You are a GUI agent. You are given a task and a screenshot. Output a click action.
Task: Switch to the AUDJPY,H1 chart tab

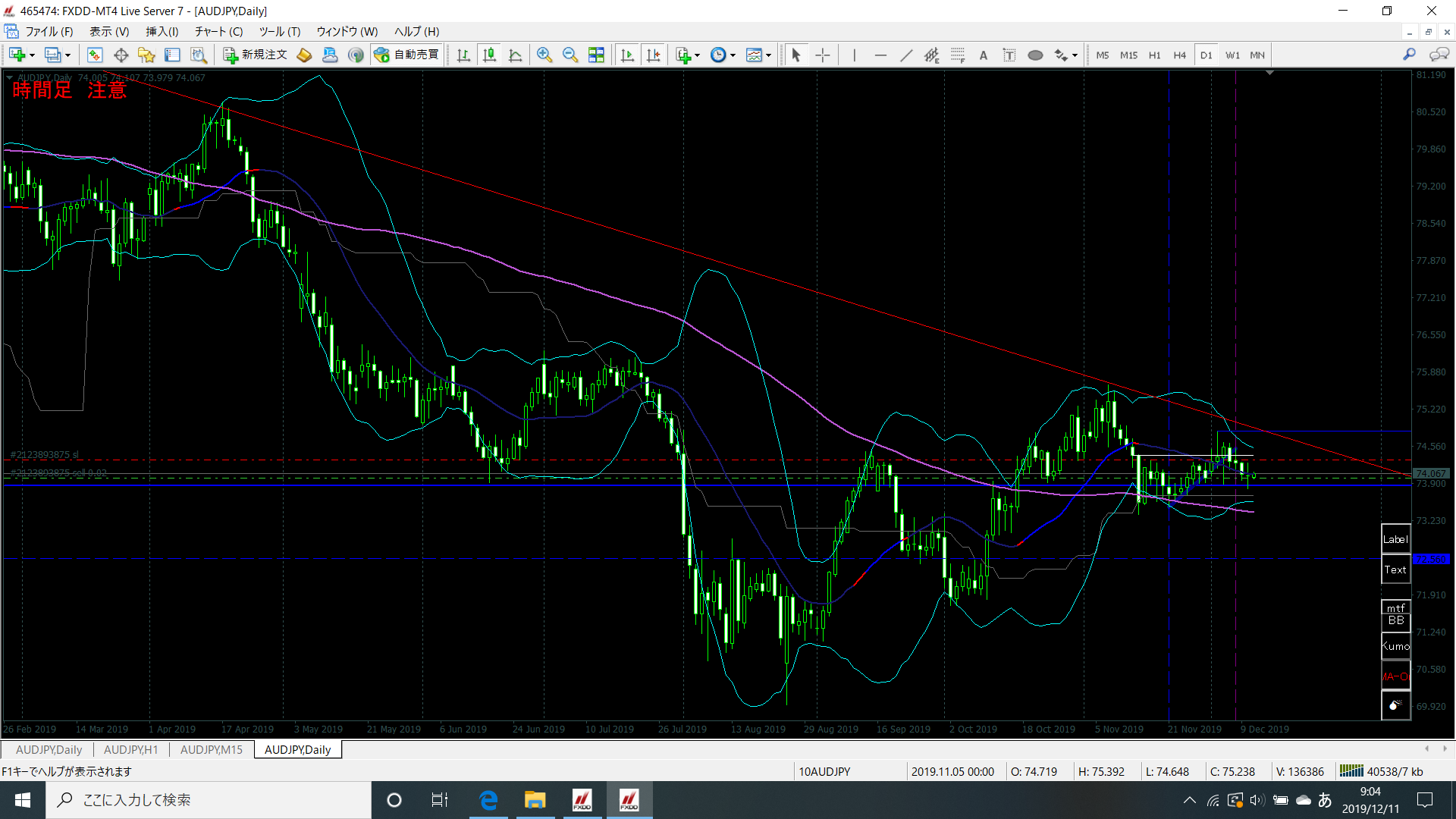[131, 749]
